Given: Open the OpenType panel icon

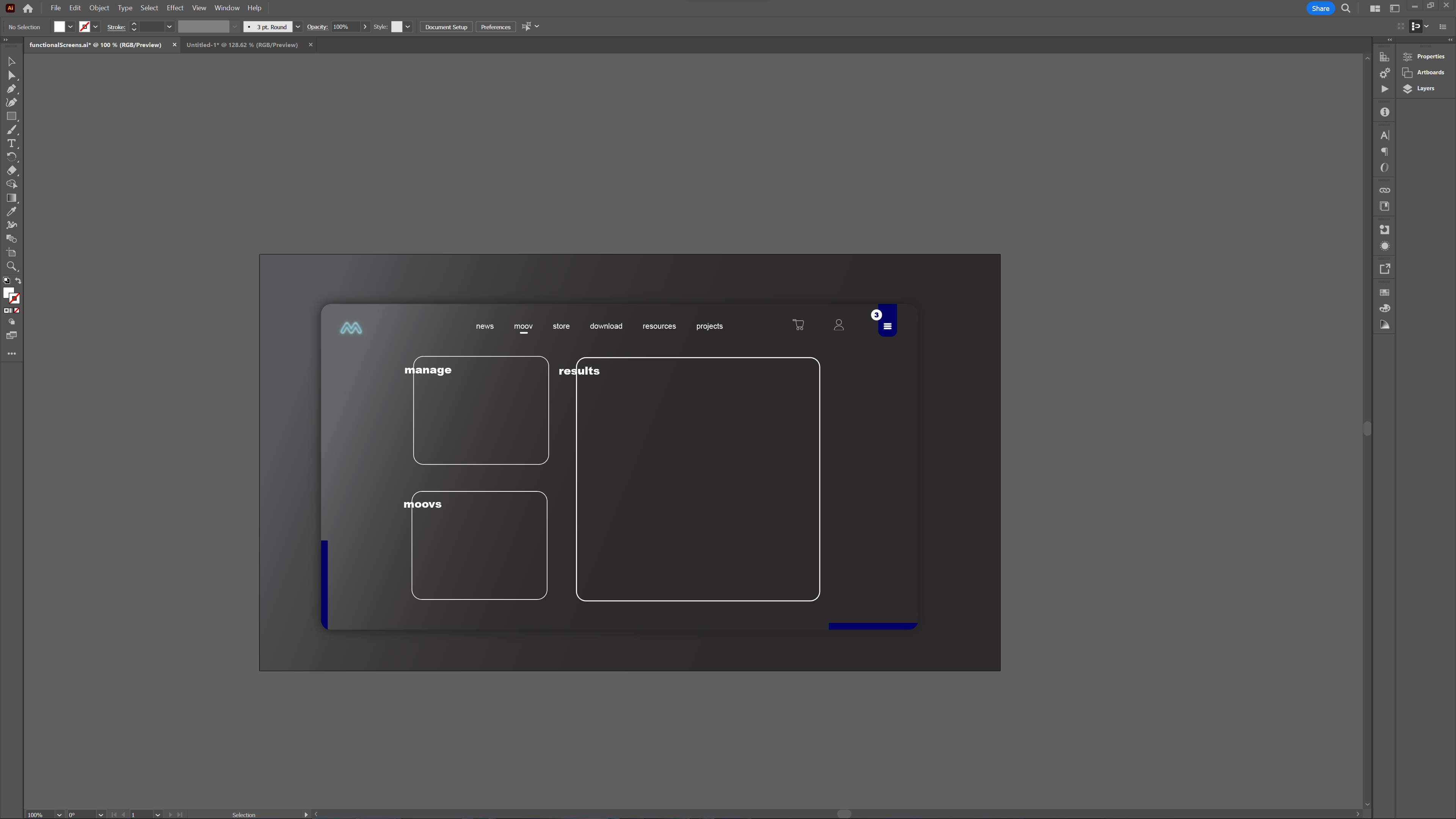Looking at the screenshot, I should pyautogui.click(x=1384, y=168).
